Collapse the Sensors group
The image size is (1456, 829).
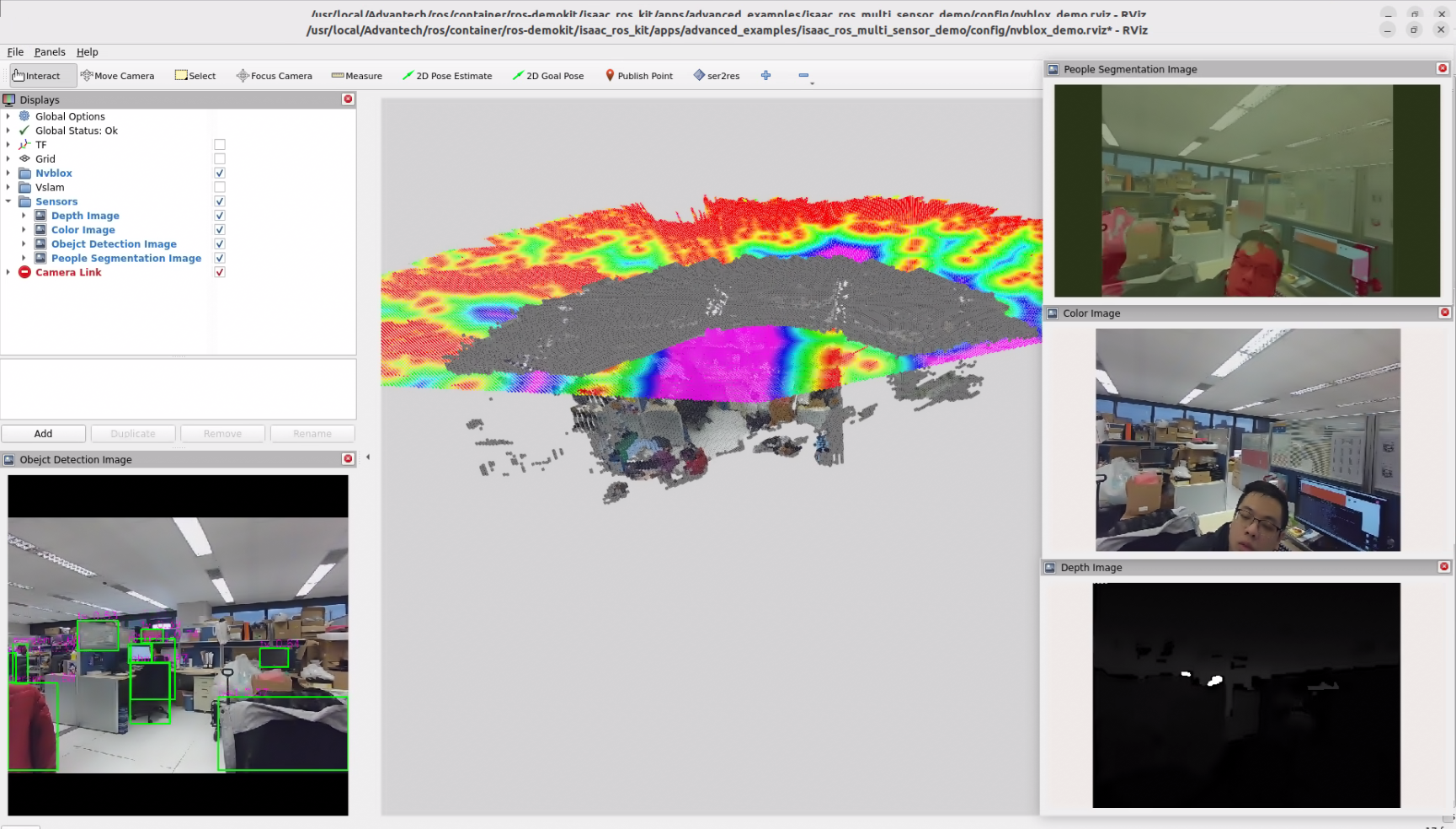[8, 202]
